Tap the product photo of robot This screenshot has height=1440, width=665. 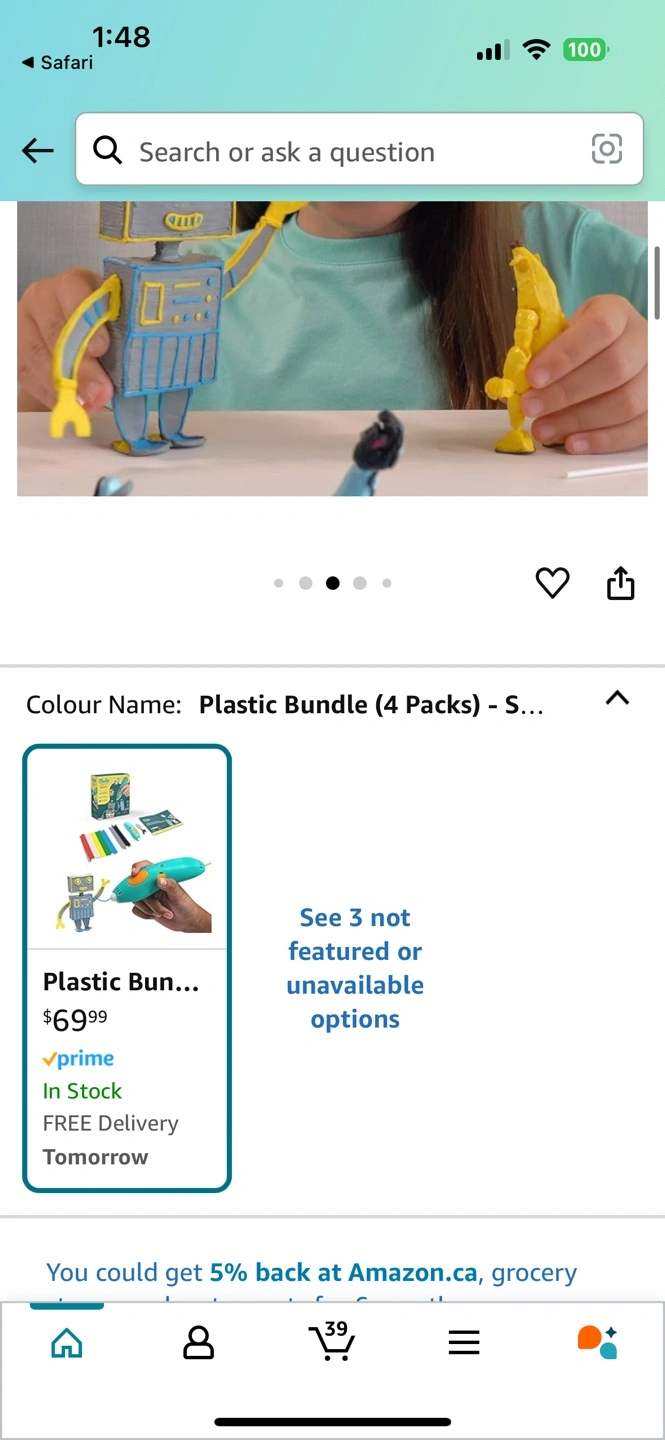332,348
